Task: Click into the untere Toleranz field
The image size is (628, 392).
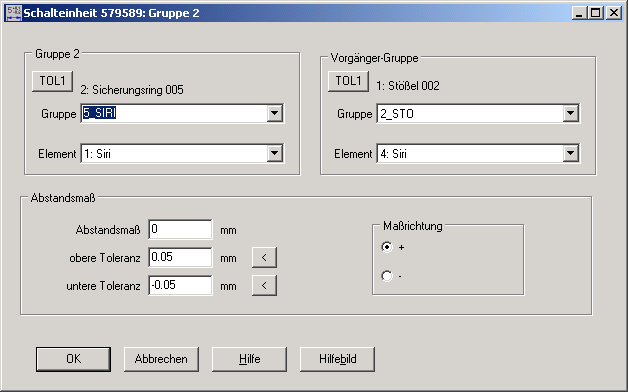Action: pos(180,285)
